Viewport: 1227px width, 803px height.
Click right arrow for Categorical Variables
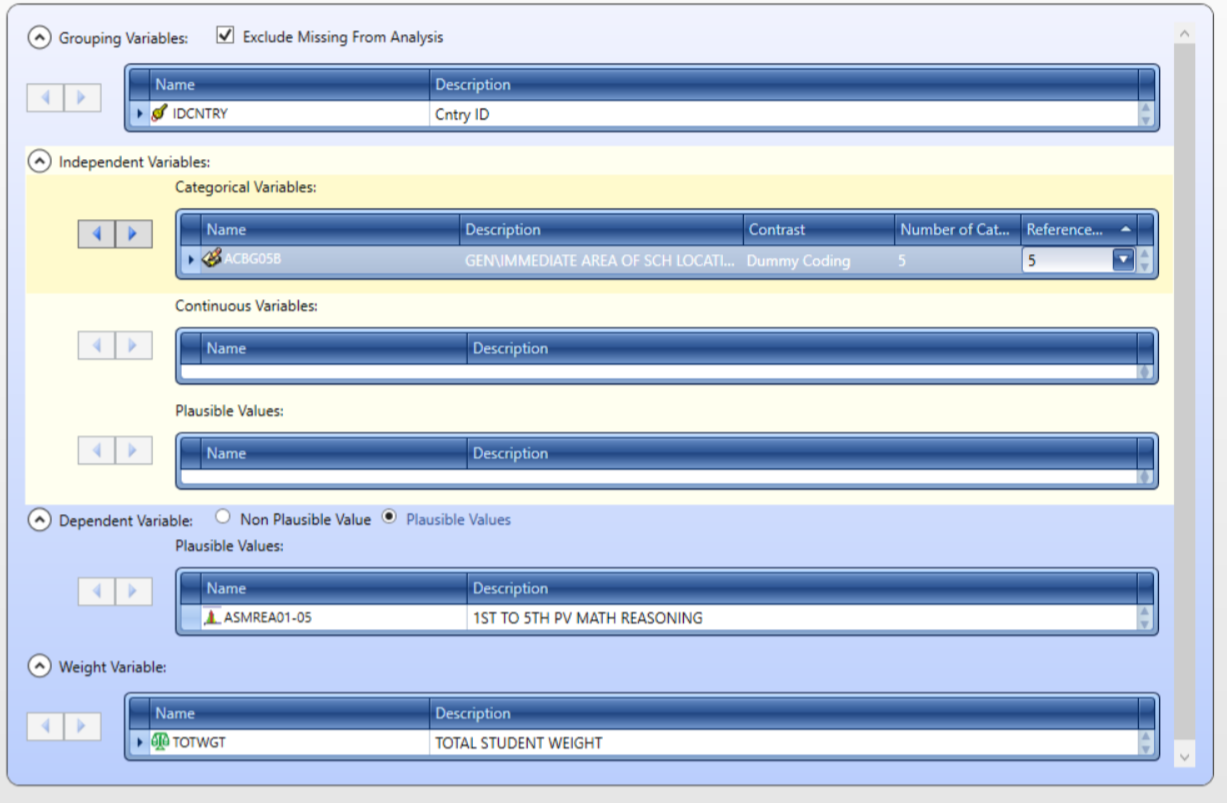point(133,234)
